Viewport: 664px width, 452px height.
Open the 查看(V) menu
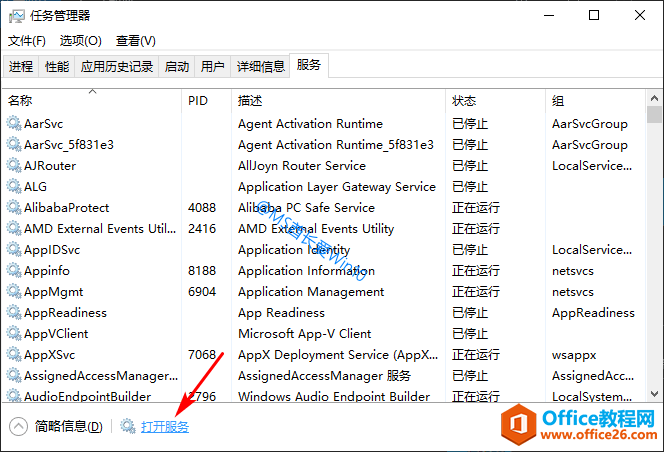click(x=136, y=41)
